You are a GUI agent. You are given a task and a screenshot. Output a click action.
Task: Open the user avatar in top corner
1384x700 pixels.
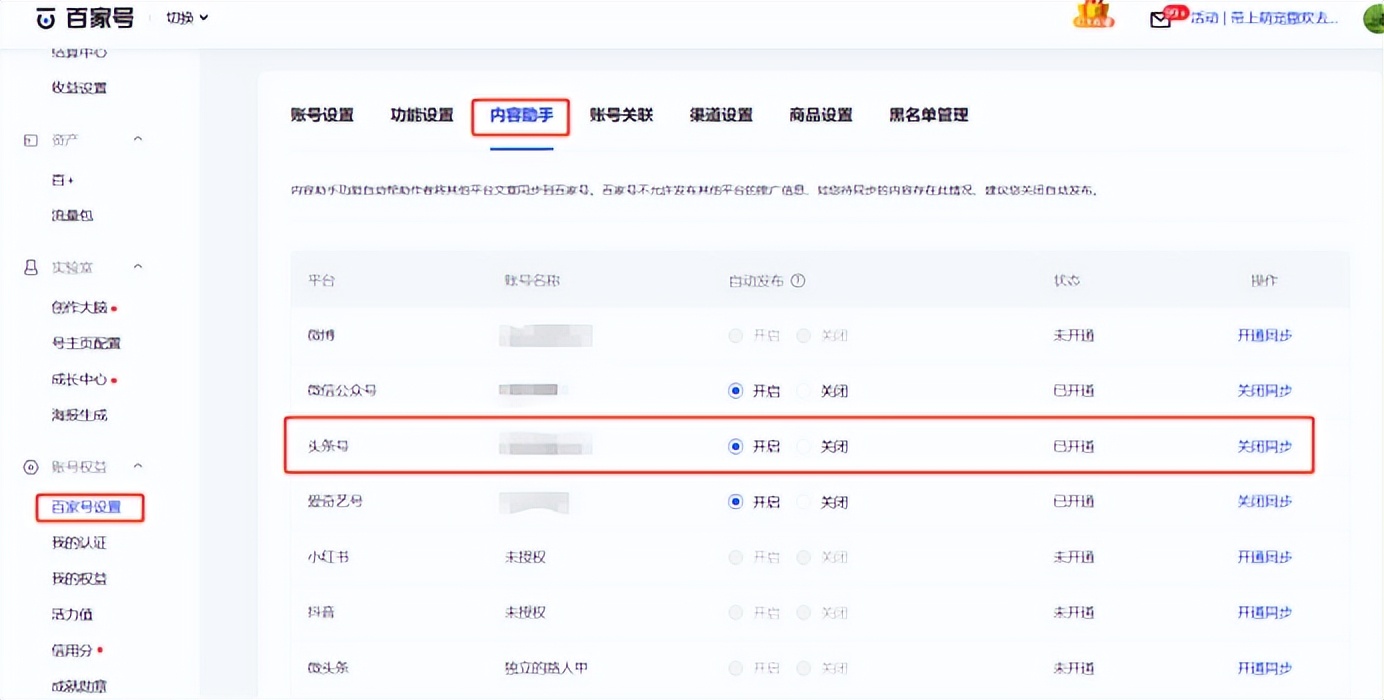point(1374,18)
